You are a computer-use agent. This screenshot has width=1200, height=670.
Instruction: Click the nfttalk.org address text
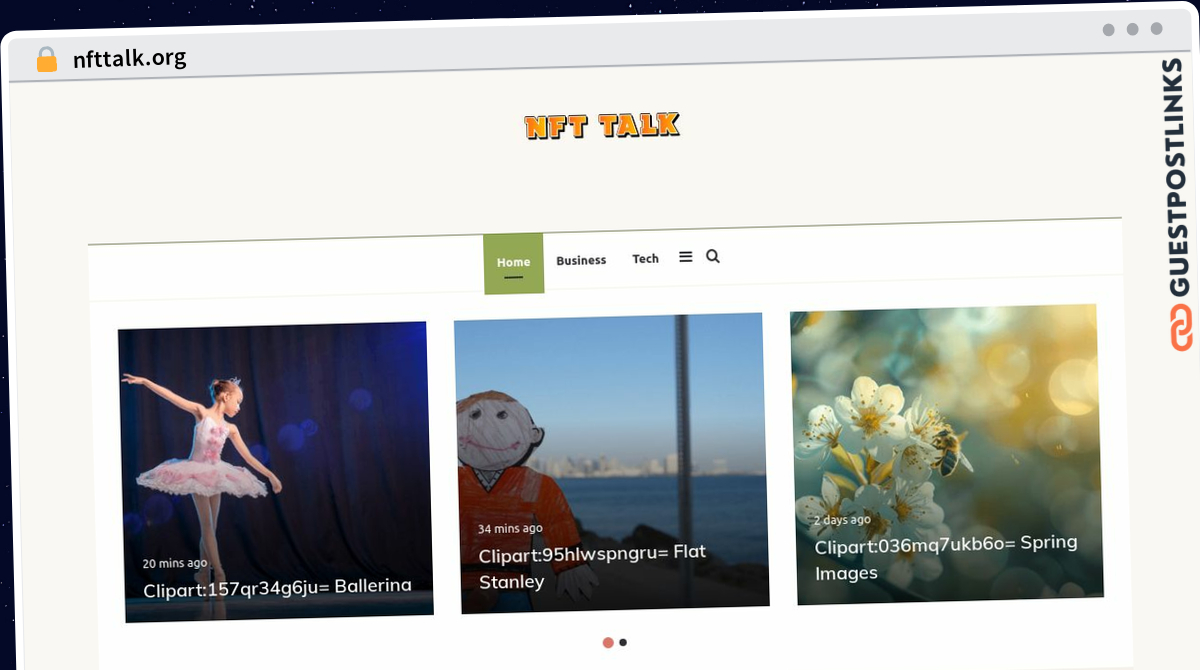(129, 58)
